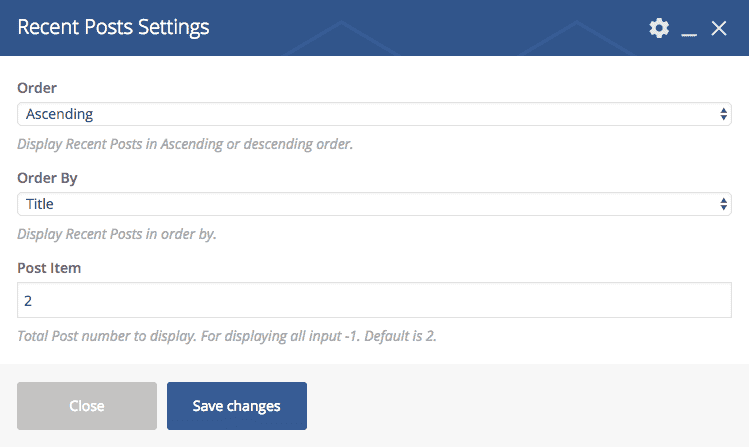Click the up-down arrows on Order By select

click(x=724, y=204)
